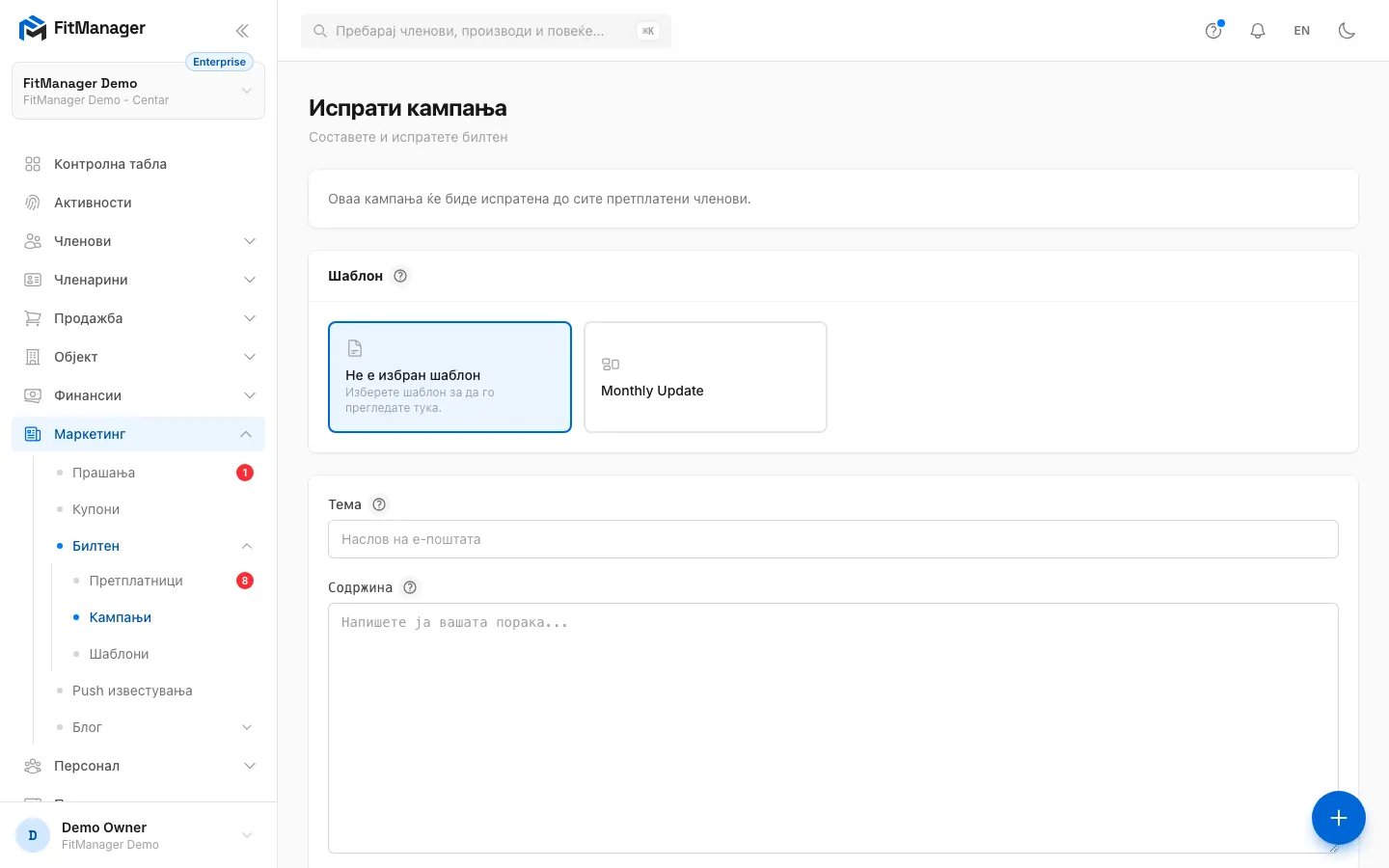Open the FitManager Demo workspace switcher
The image size is (1389, 868).
138,91
